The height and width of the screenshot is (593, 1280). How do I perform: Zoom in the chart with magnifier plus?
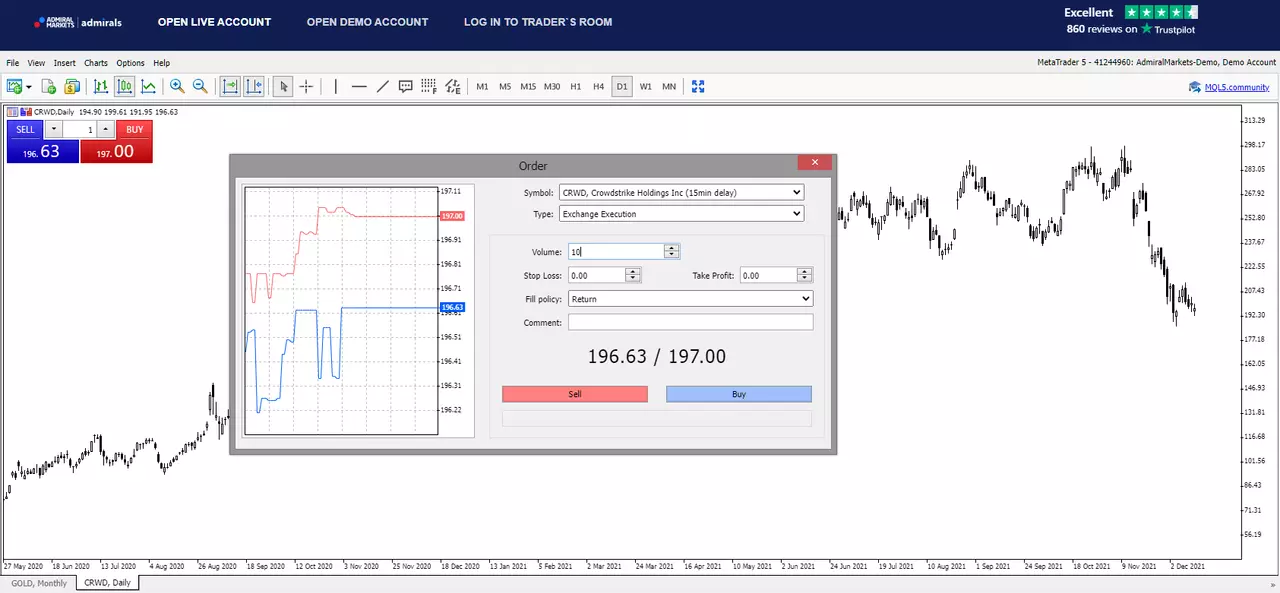(177, 87)
